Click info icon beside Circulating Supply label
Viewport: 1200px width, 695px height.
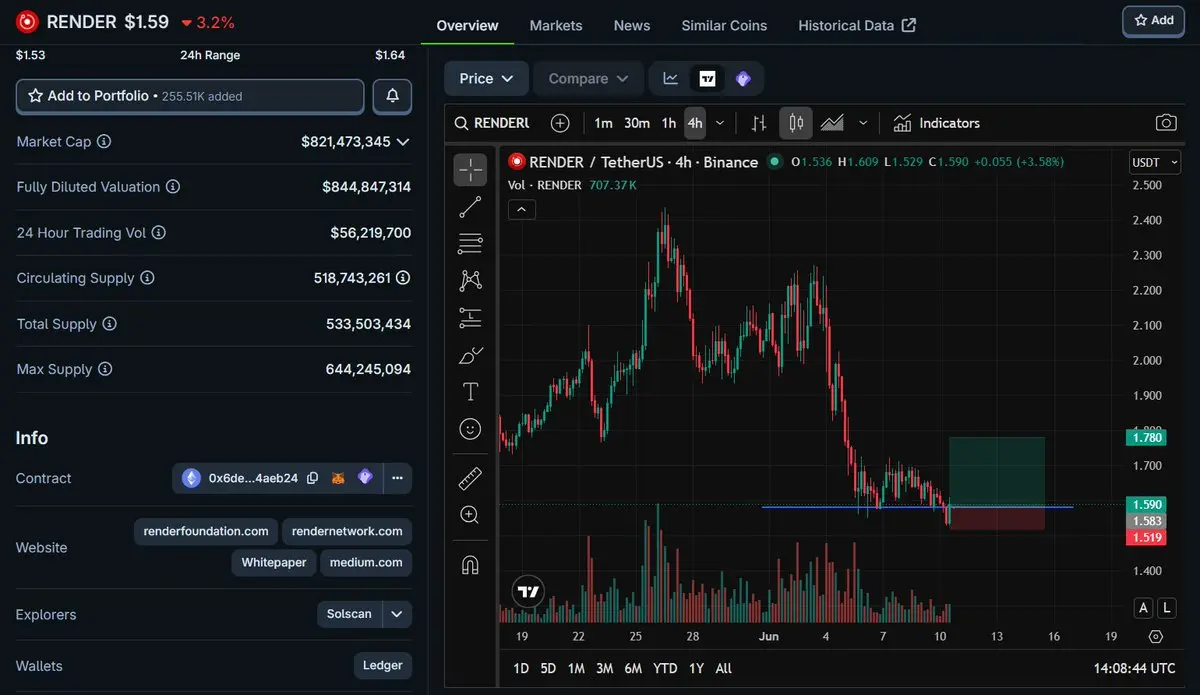147,278
